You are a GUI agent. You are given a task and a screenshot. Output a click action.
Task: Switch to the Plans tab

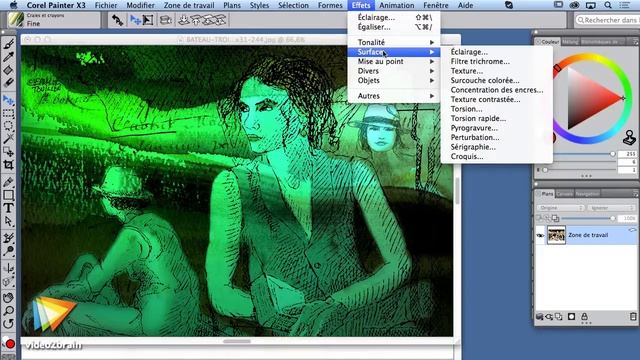point(546,194)
